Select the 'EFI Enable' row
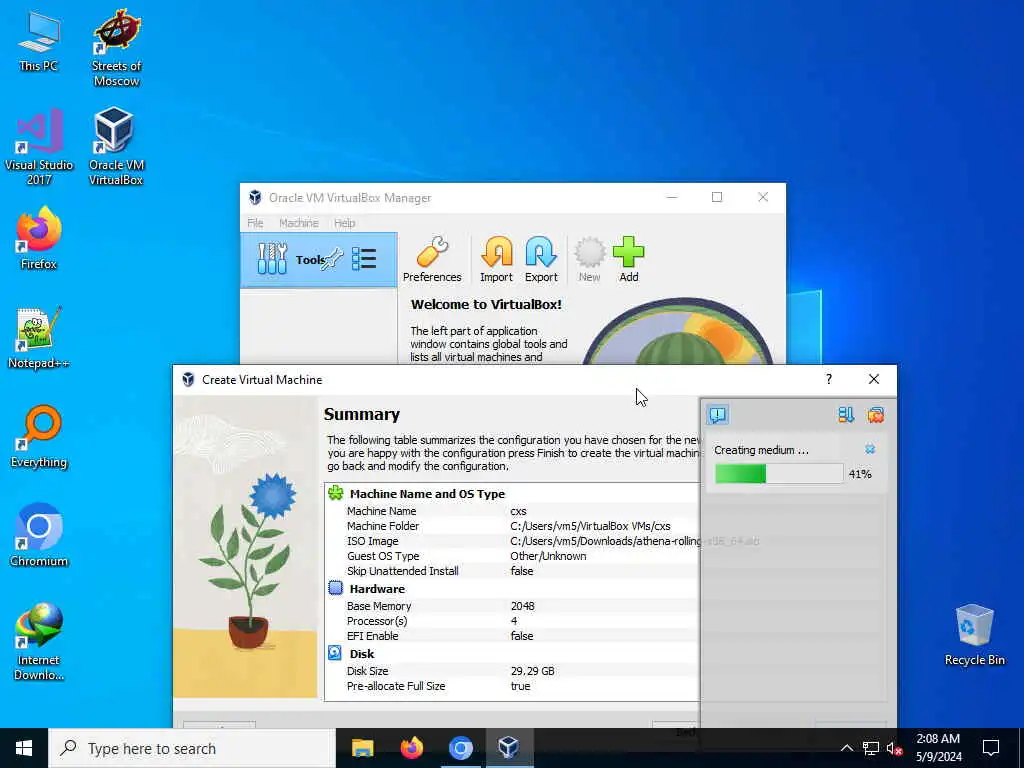The image size is (1024, 768). click(512, 636)
